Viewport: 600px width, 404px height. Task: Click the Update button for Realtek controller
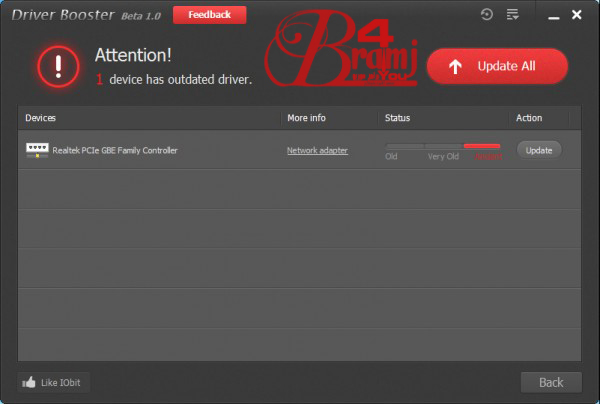click(x=539, y=150)
